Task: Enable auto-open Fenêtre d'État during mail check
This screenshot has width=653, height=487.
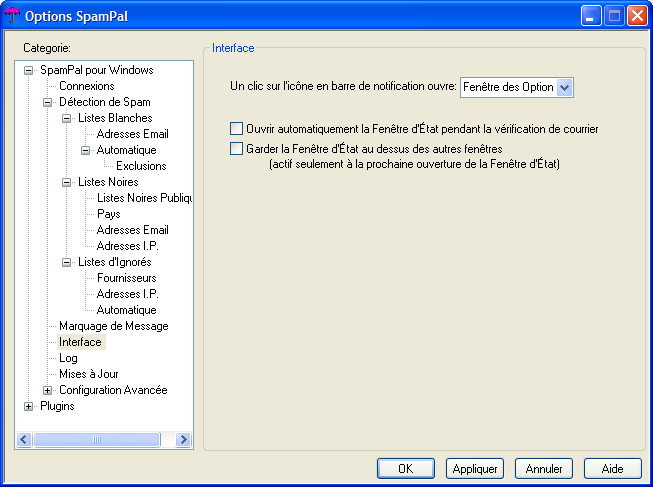Action: click(x=236, y=129)
